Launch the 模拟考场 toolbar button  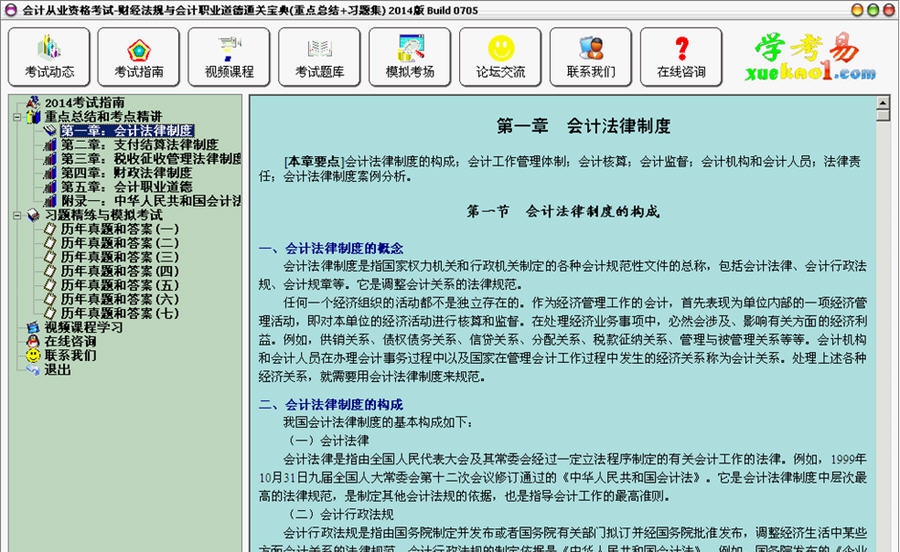[410, 57]
